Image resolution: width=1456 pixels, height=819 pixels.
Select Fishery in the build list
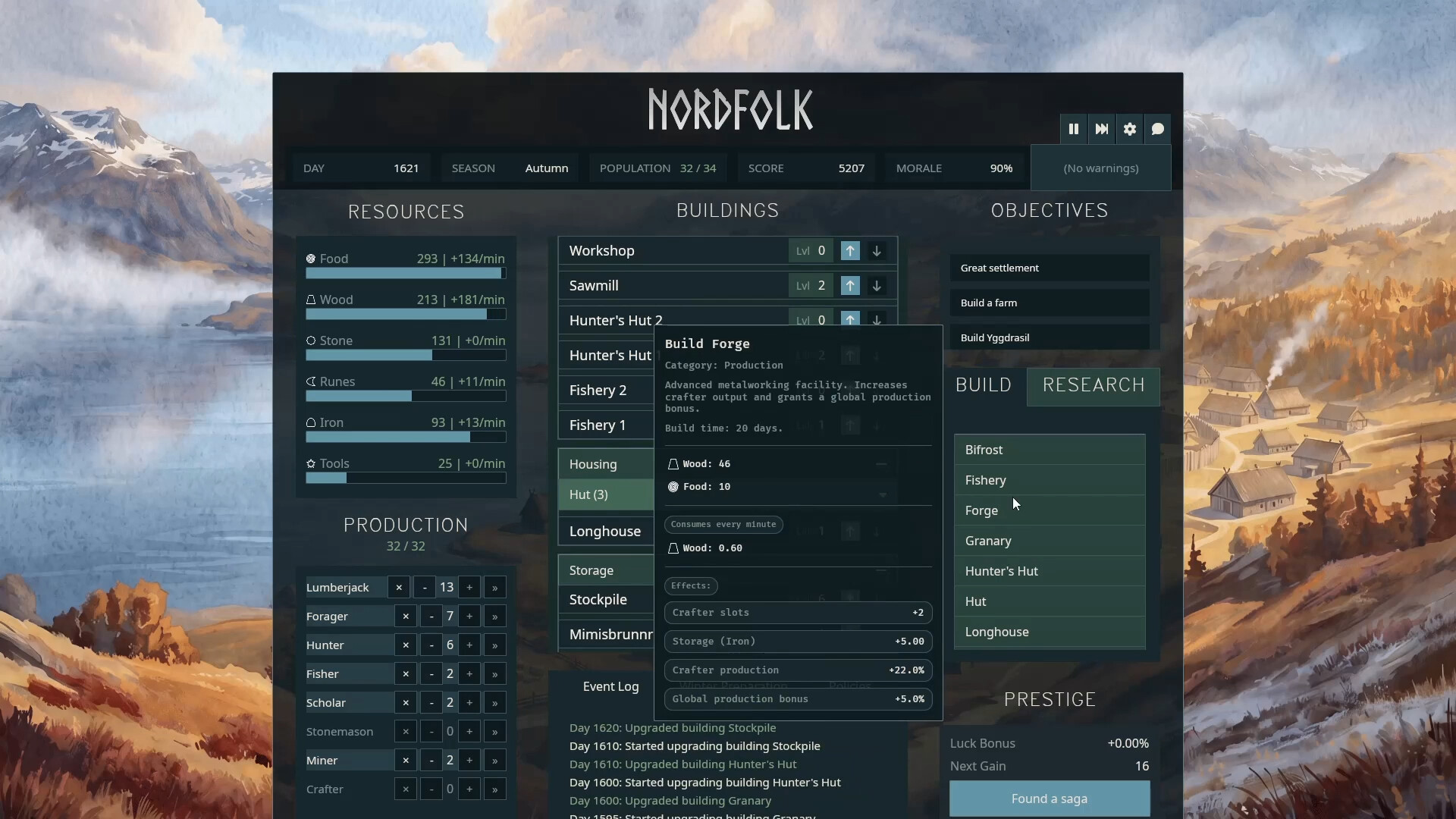pos(1050,480)
